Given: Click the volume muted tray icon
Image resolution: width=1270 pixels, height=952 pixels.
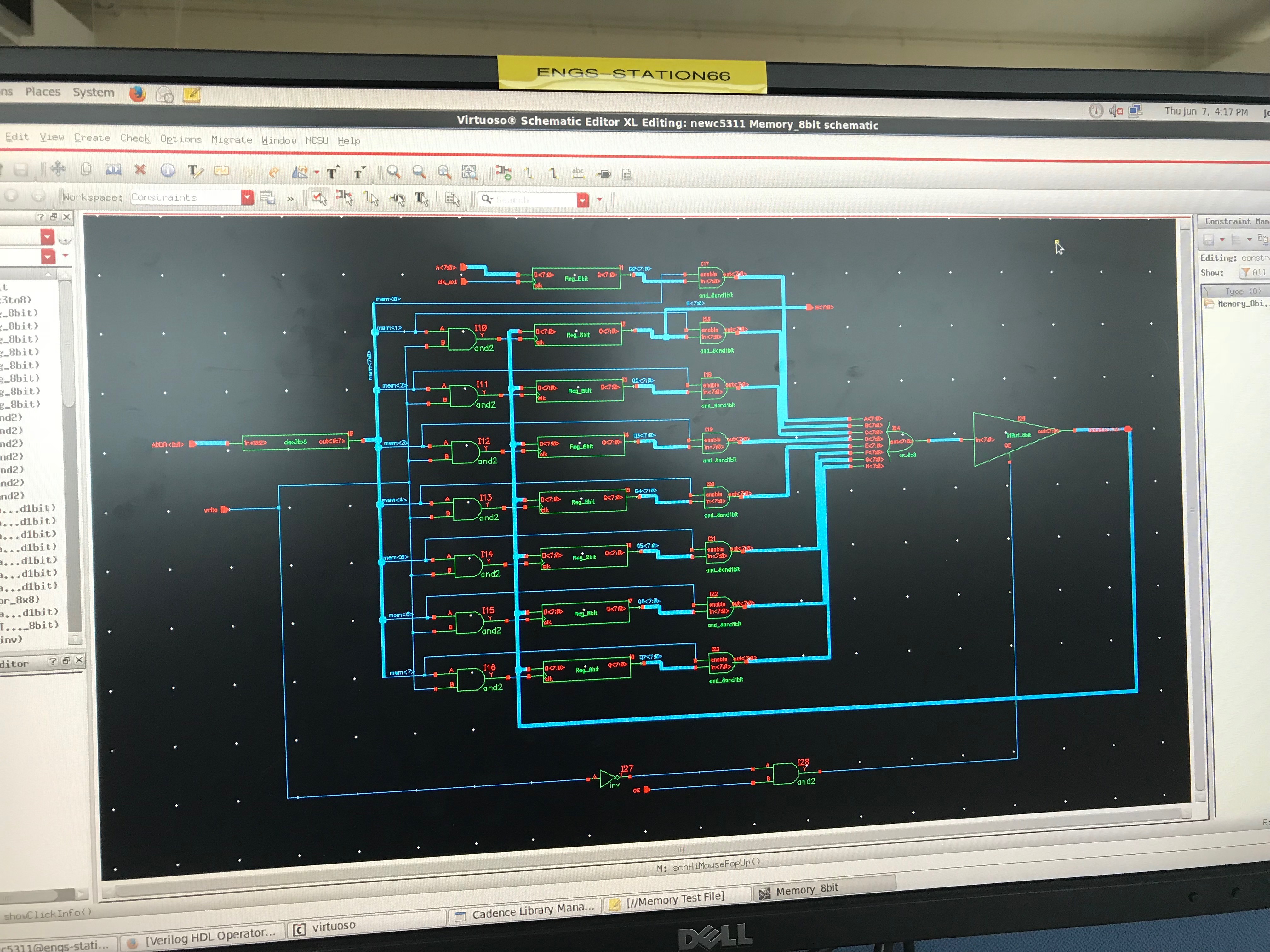Looking at the screenshot, I should click(x=1116, y=111).
